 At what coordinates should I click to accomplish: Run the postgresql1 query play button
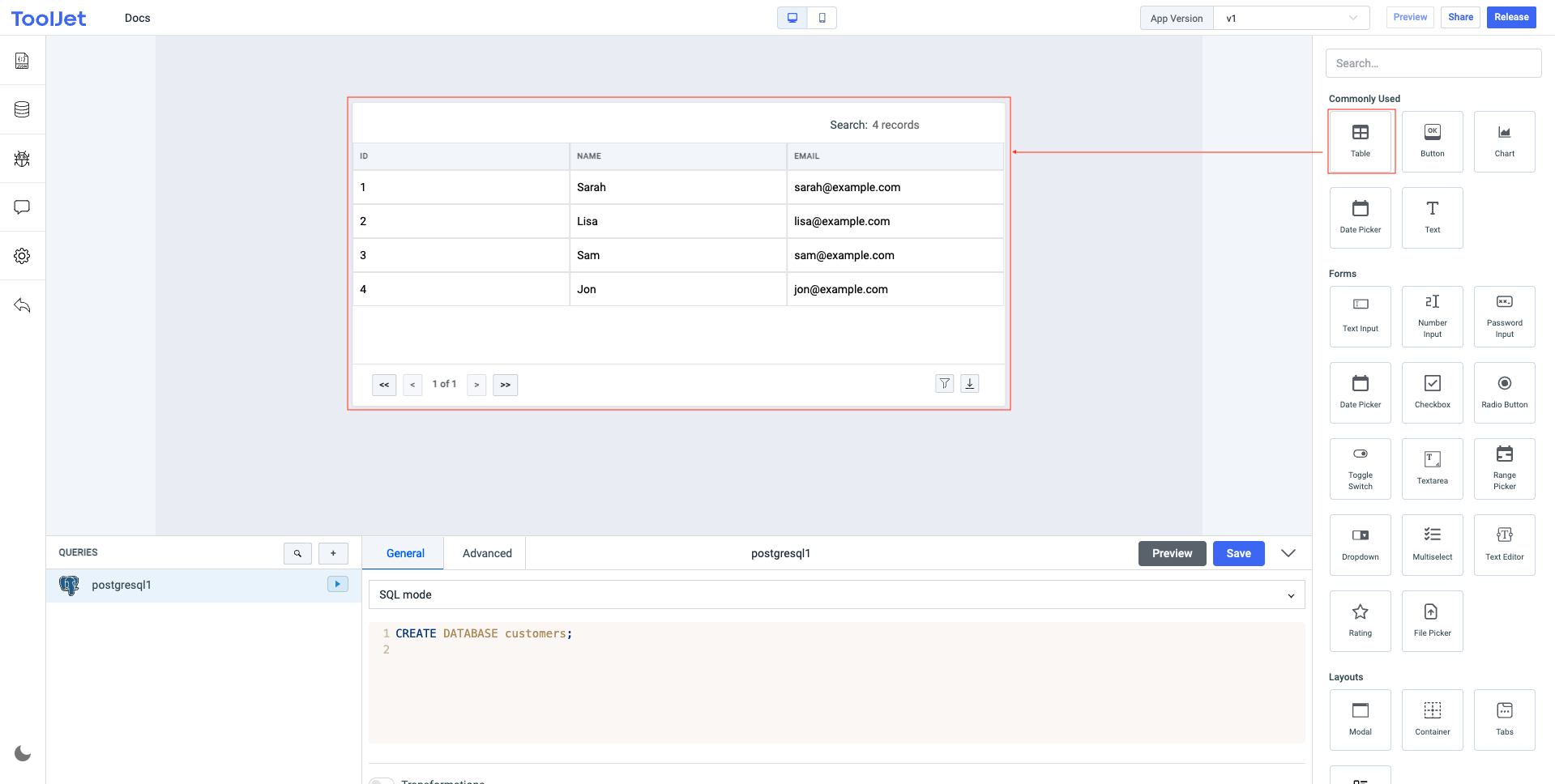coord(337,584)
